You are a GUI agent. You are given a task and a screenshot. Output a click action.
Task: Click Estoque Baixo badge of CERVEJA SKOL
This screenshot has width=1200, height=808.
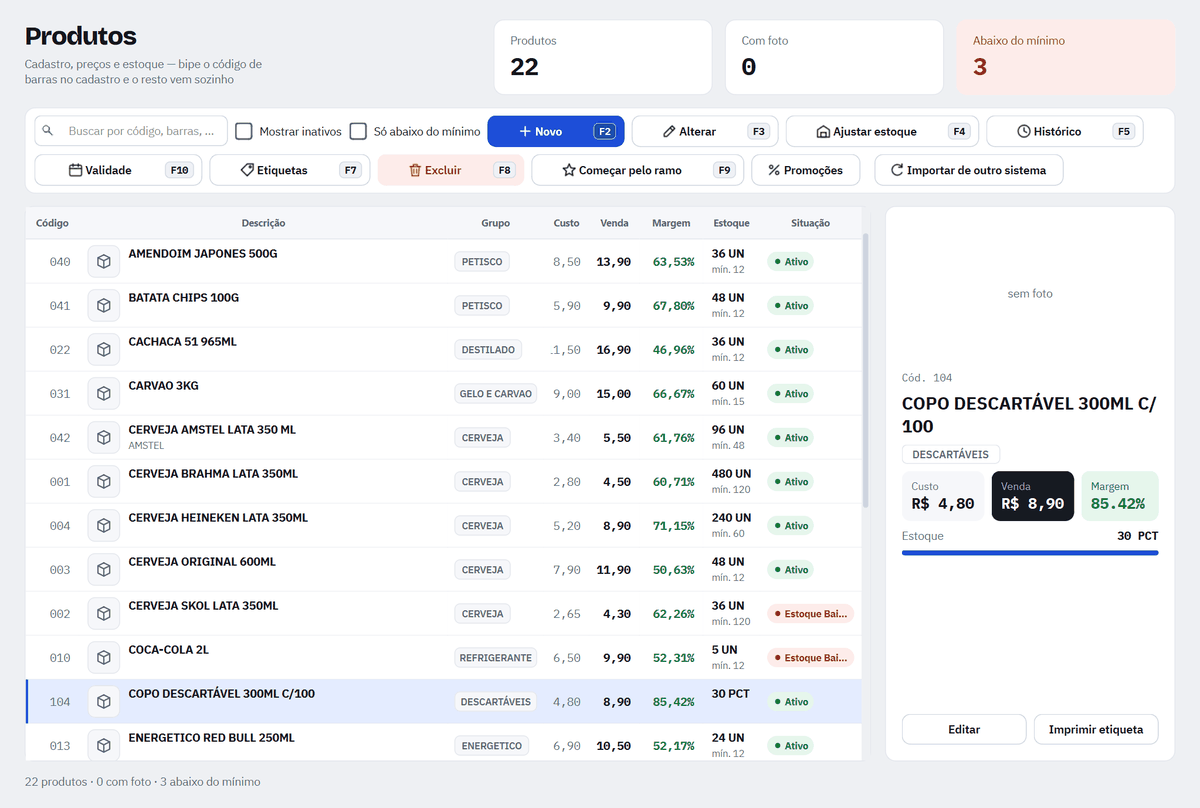(x=811, y=614)
